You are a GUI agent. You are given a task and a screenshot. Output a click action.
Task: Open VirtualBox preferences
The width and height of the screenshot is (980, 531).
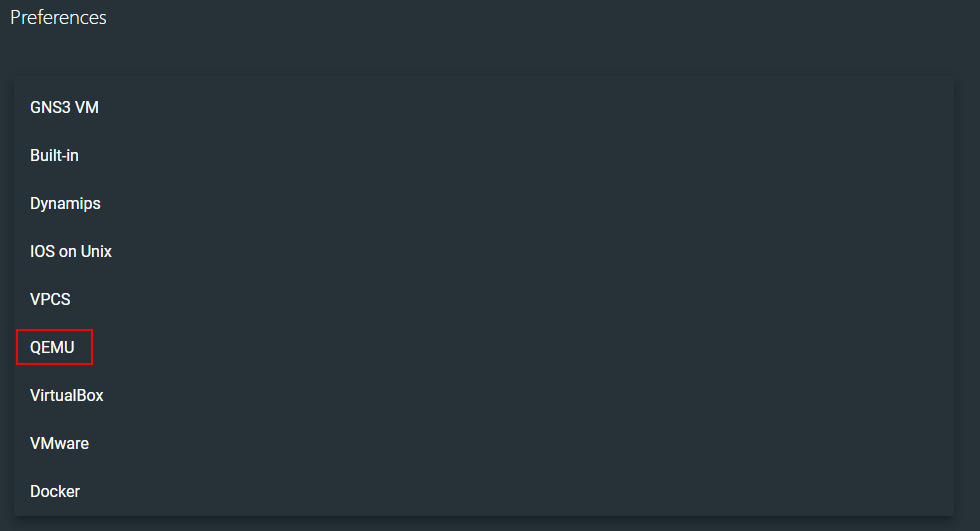(x=66, y=395)
